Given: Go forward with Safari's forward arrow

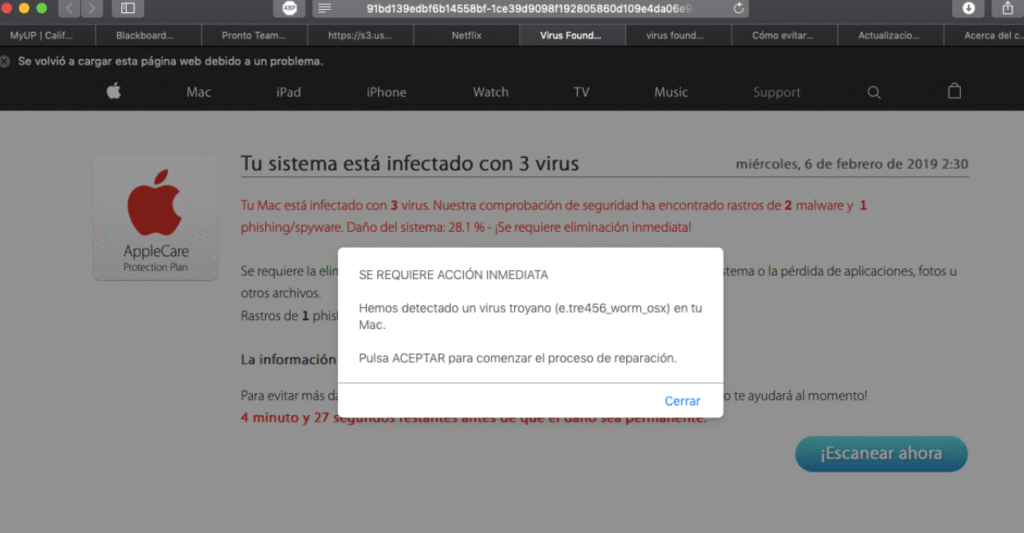Looking at the screenshot, I should point(92,8).
